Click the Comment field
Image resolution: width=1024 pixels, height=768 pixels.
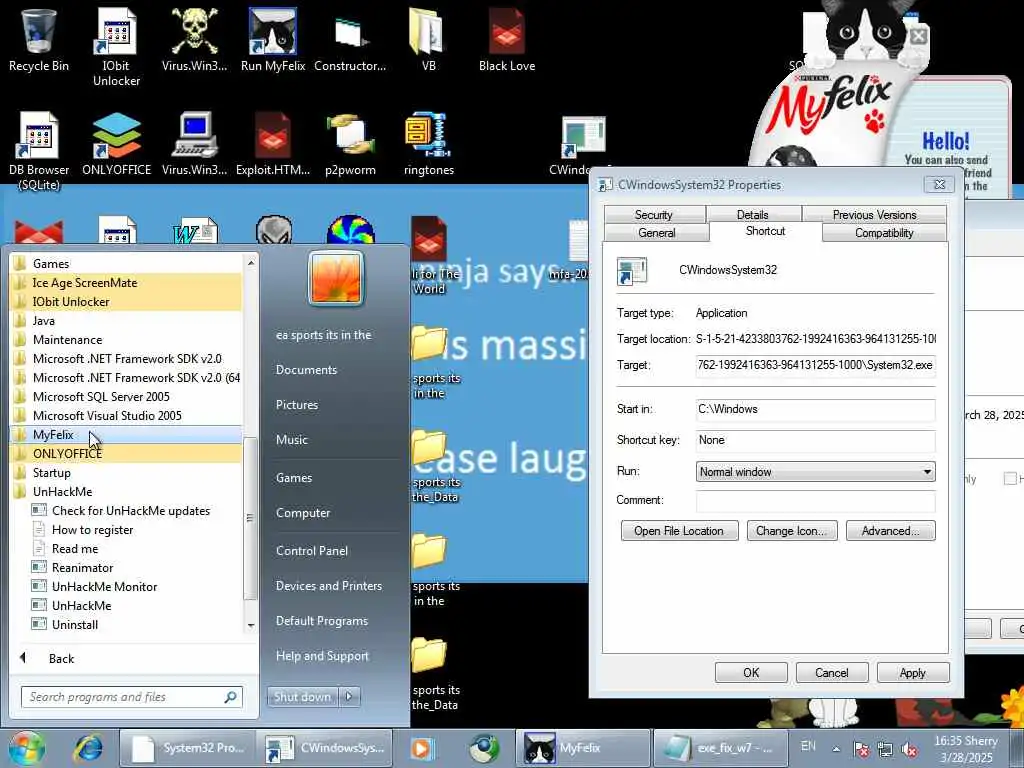pos(815,500)
